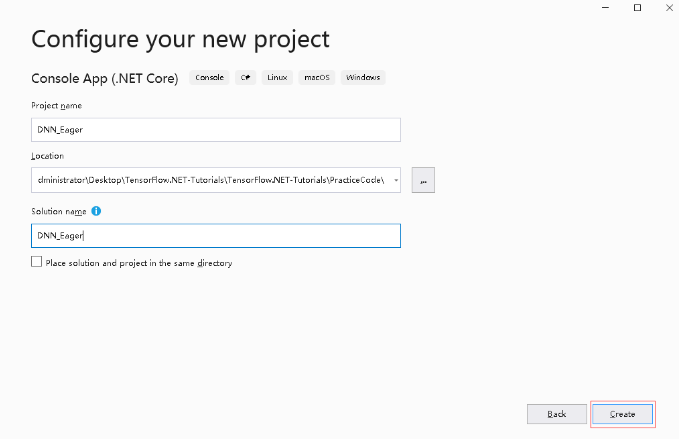The width and height of the screenshot is (679, 439).
Task: Click the C# language tag
Action: 246,77
